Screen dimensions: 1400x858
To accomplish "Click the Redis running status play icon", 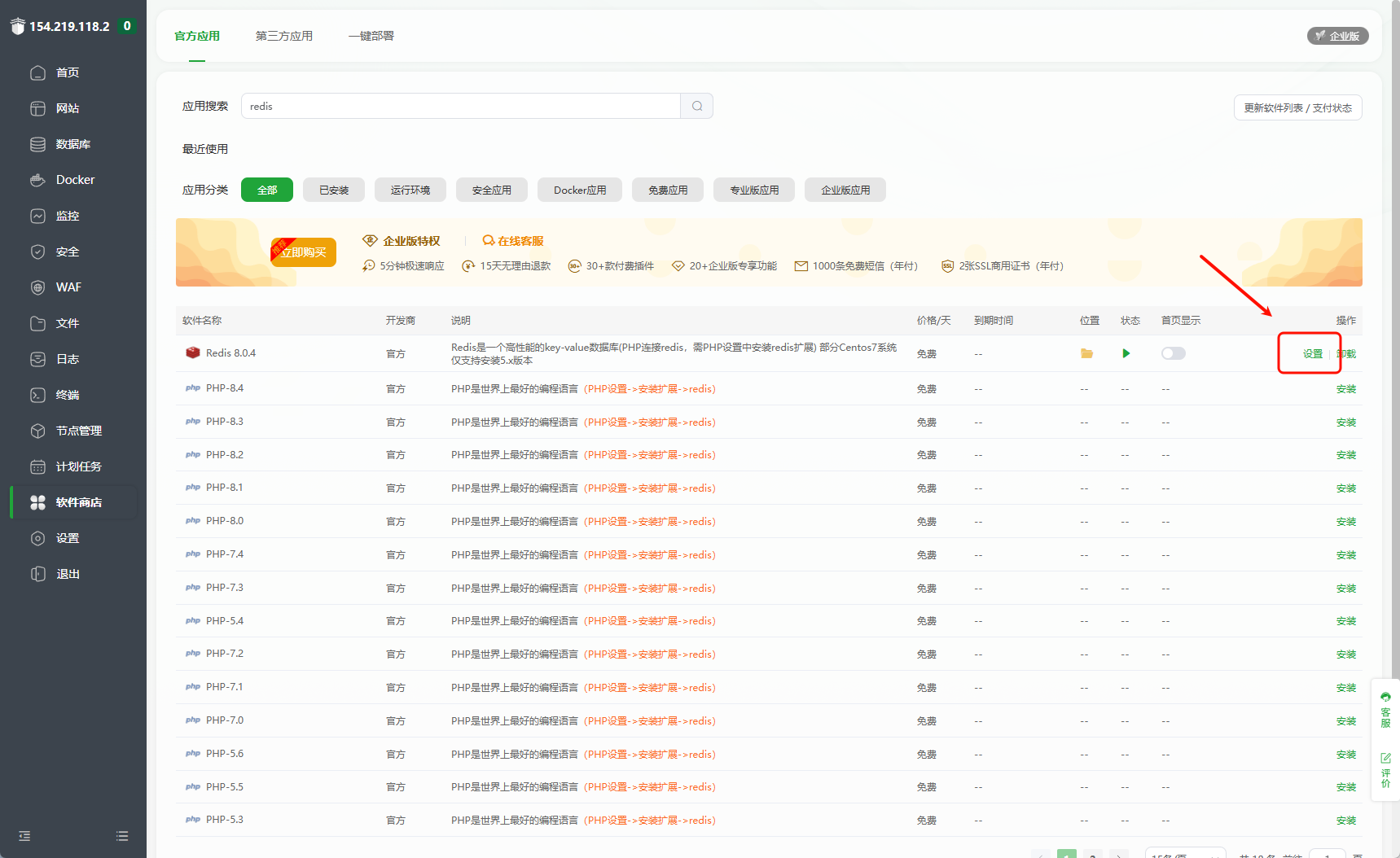I will tap(1126, 353).
